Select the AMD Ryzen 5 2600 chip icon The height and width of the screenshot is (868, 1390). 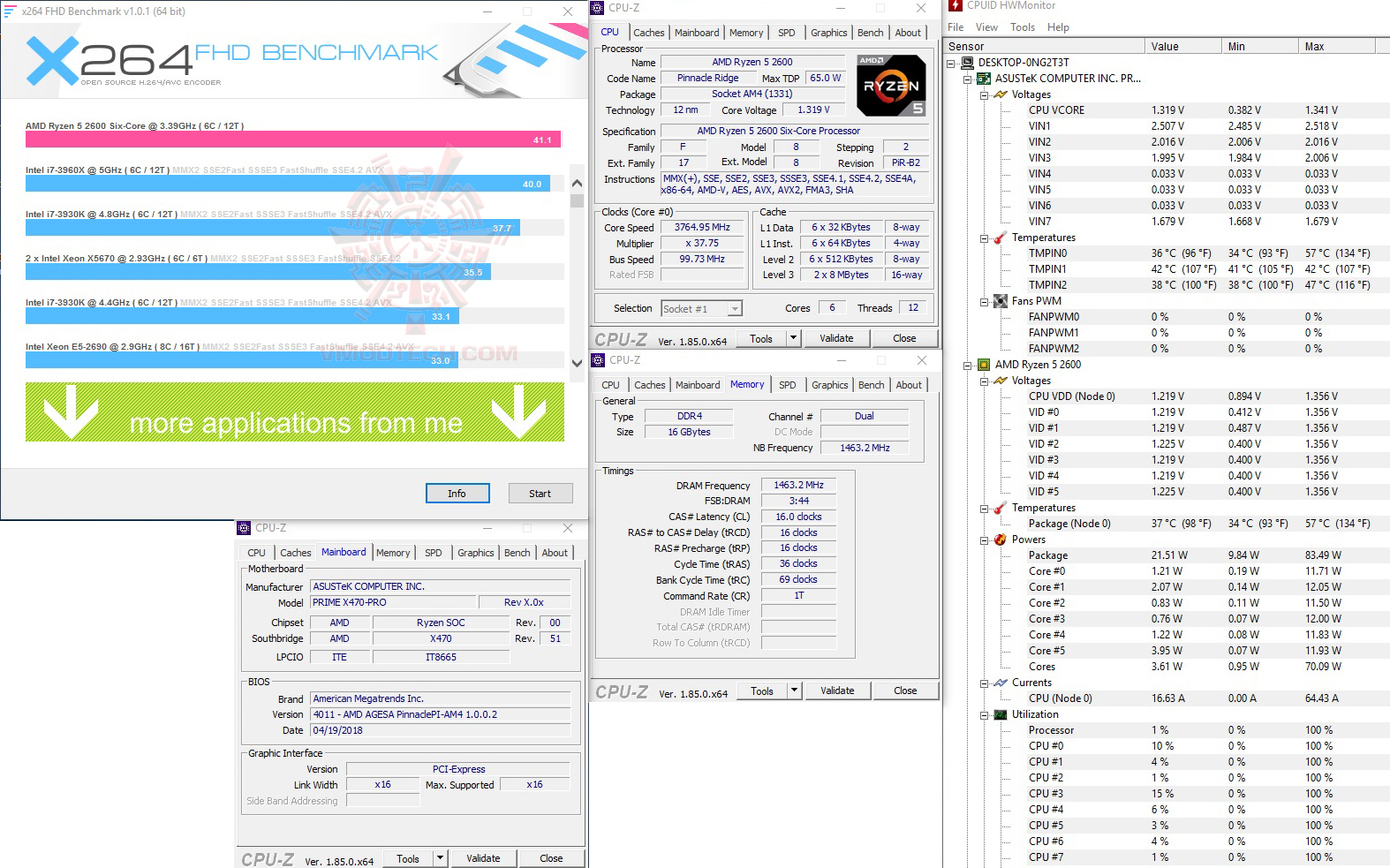[x=984, y=365]
